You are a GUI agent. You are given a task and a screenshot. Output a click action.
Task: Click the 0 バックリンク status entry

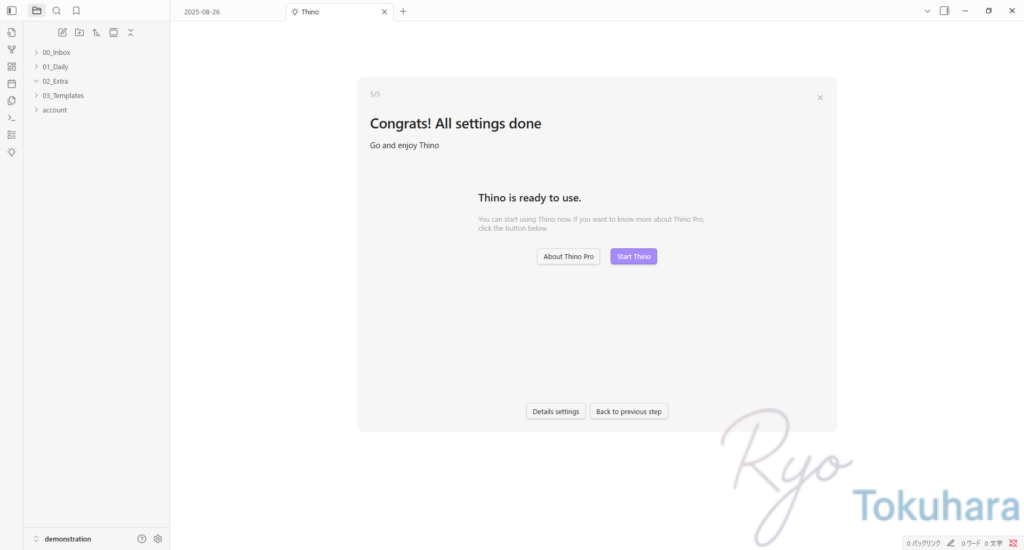(923, 543)
